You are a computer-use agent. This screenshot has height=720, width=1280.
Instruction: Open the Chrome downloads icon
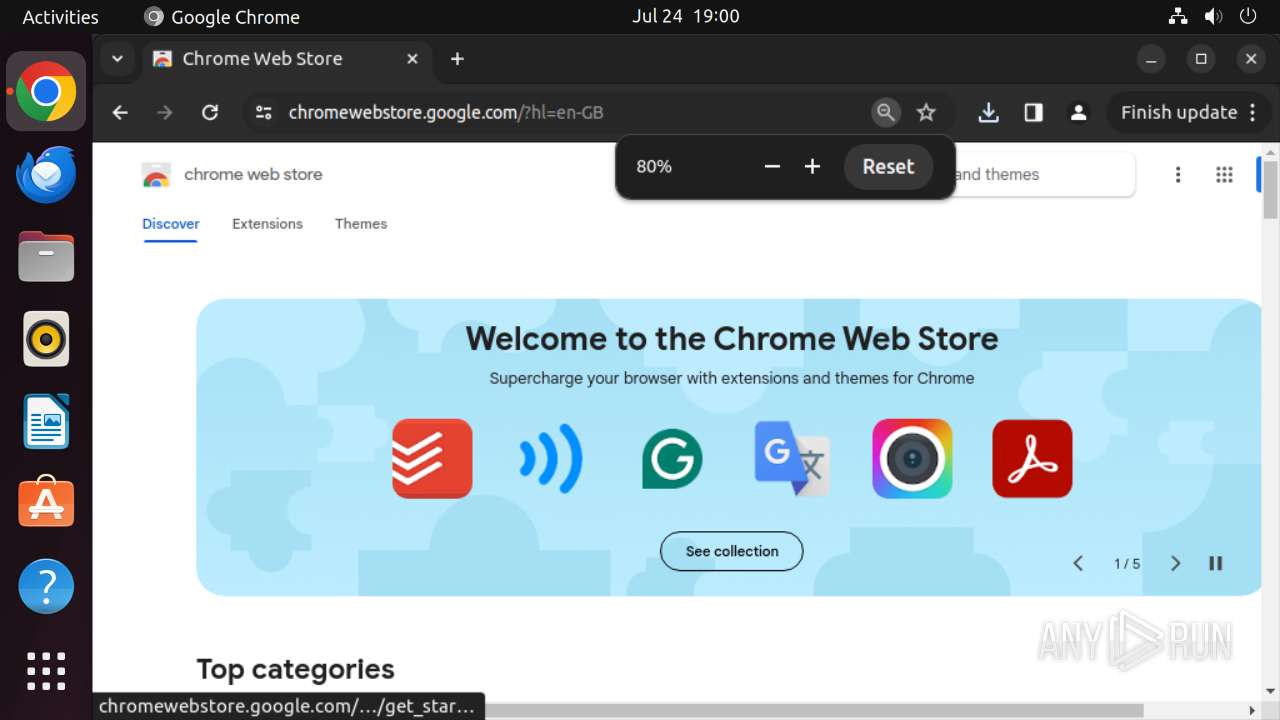pyautogui.click(x=988, y=113)
